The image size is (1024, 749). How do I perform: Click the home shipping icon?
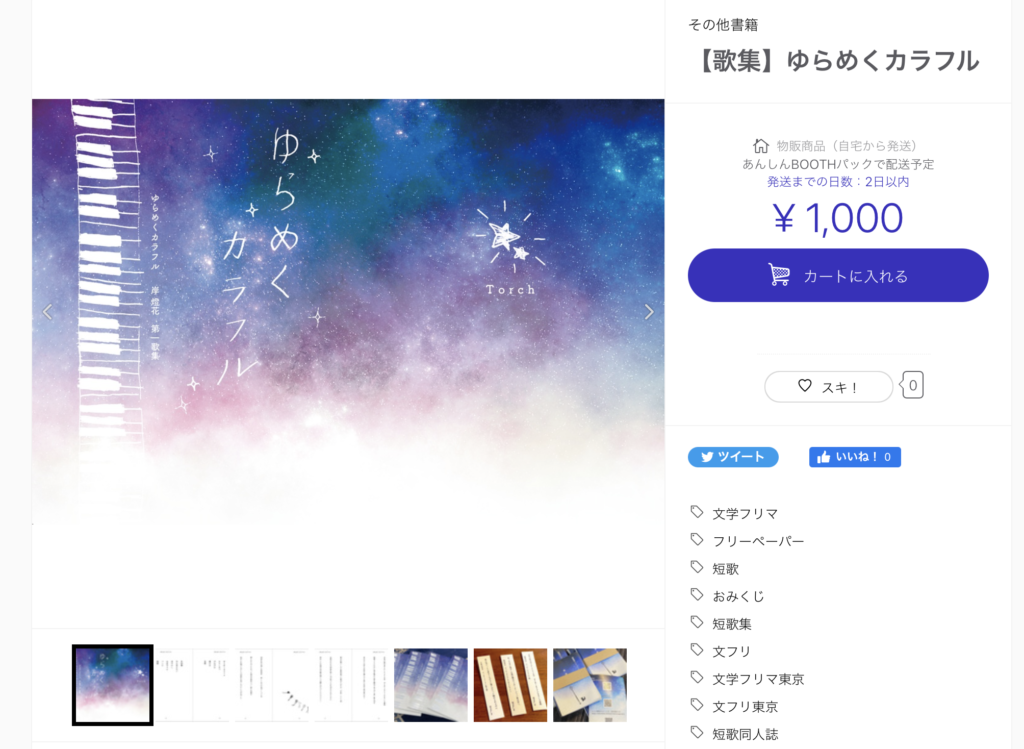coord(760,146)
